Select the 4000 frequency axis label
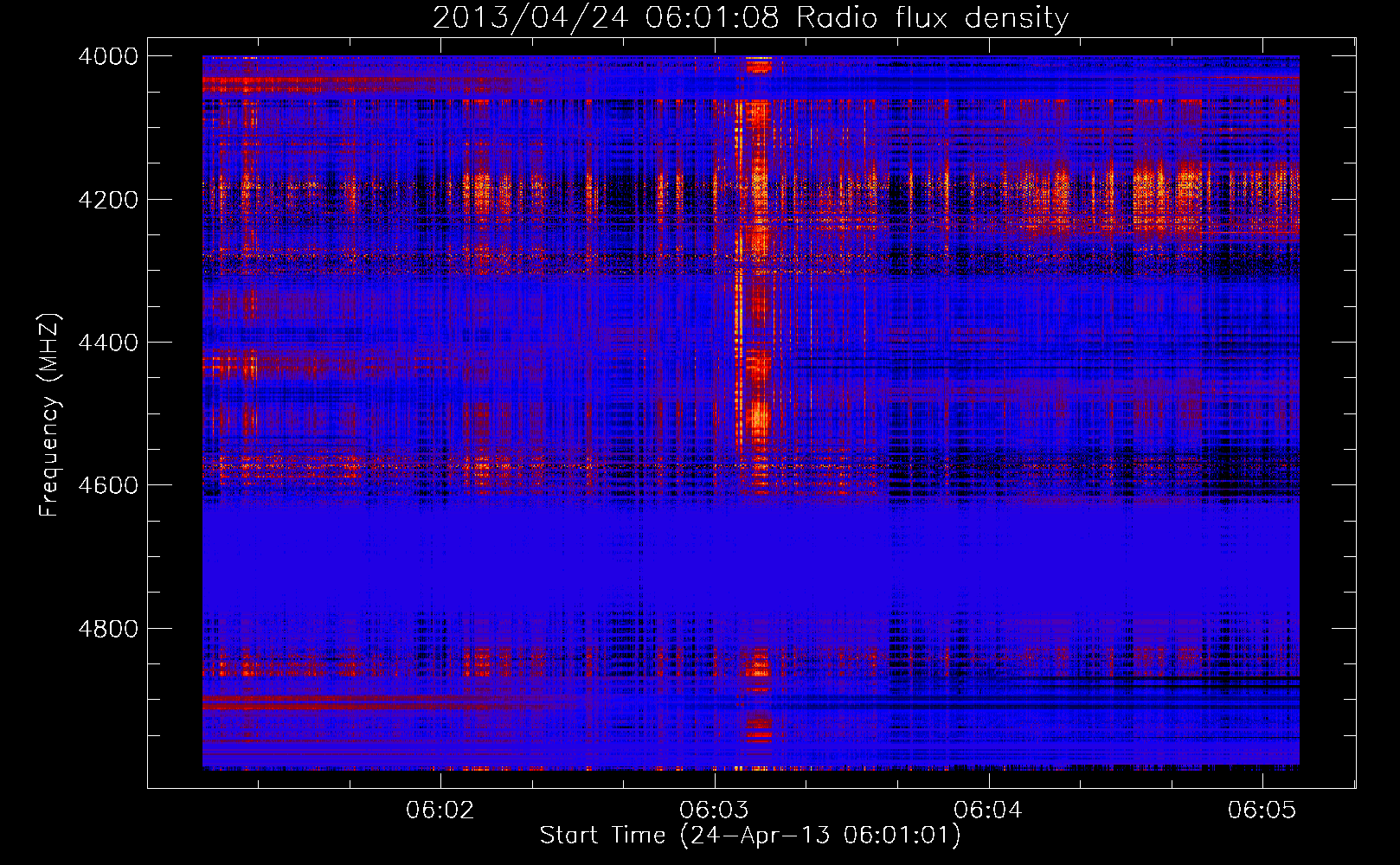Image resolution: width=1400 pixels, height=865 pixels. tap(107, 56)
